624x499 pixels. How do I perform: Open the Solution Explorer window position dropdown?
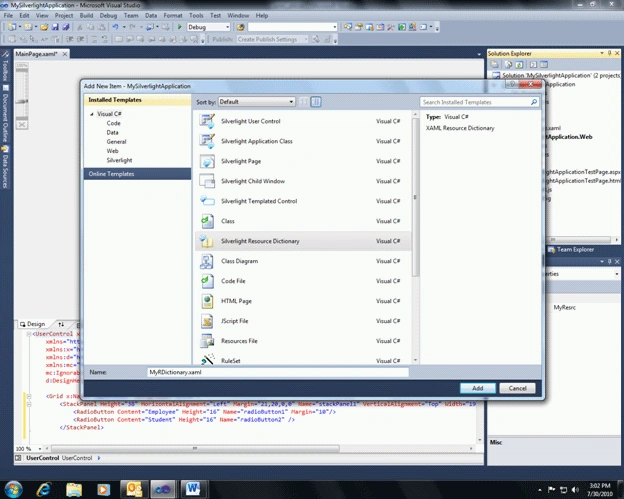(x=601, y=53)
